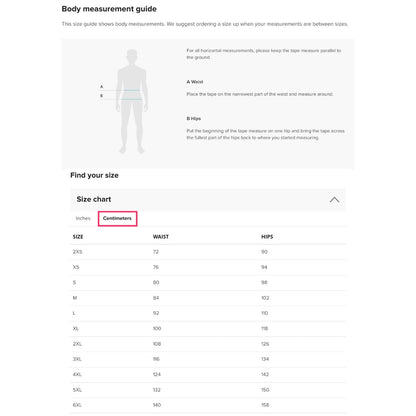The width and height of the screenshot is (416, 416).
Task: Click the Body measurement guide title
Action: [109, 9]
